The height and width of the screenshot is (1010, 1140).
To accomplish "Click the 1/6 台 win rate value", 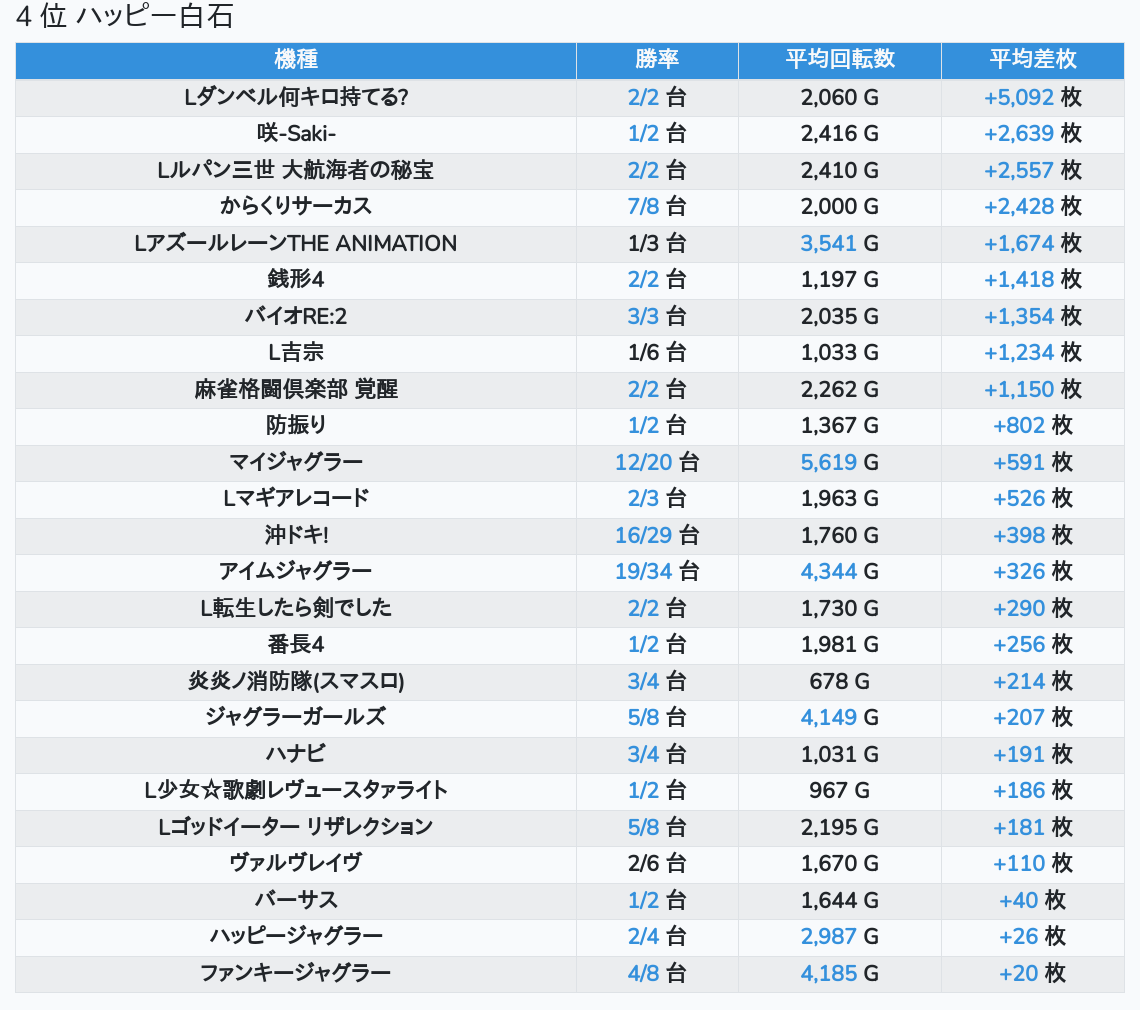I will click(x=657, y=353).
